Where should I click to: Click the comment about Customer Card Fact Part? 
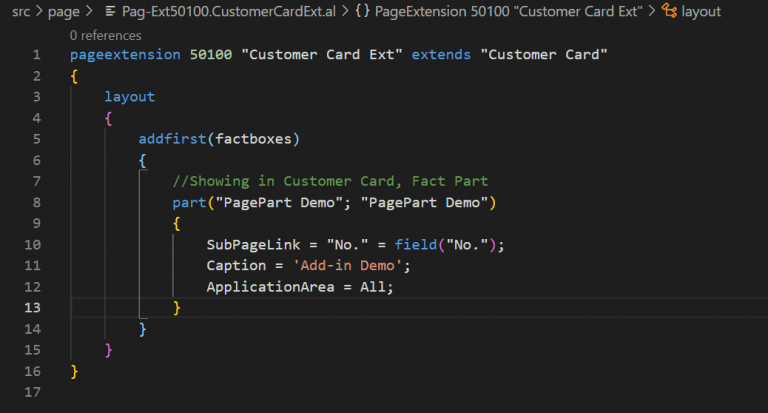tap(330, 181)
